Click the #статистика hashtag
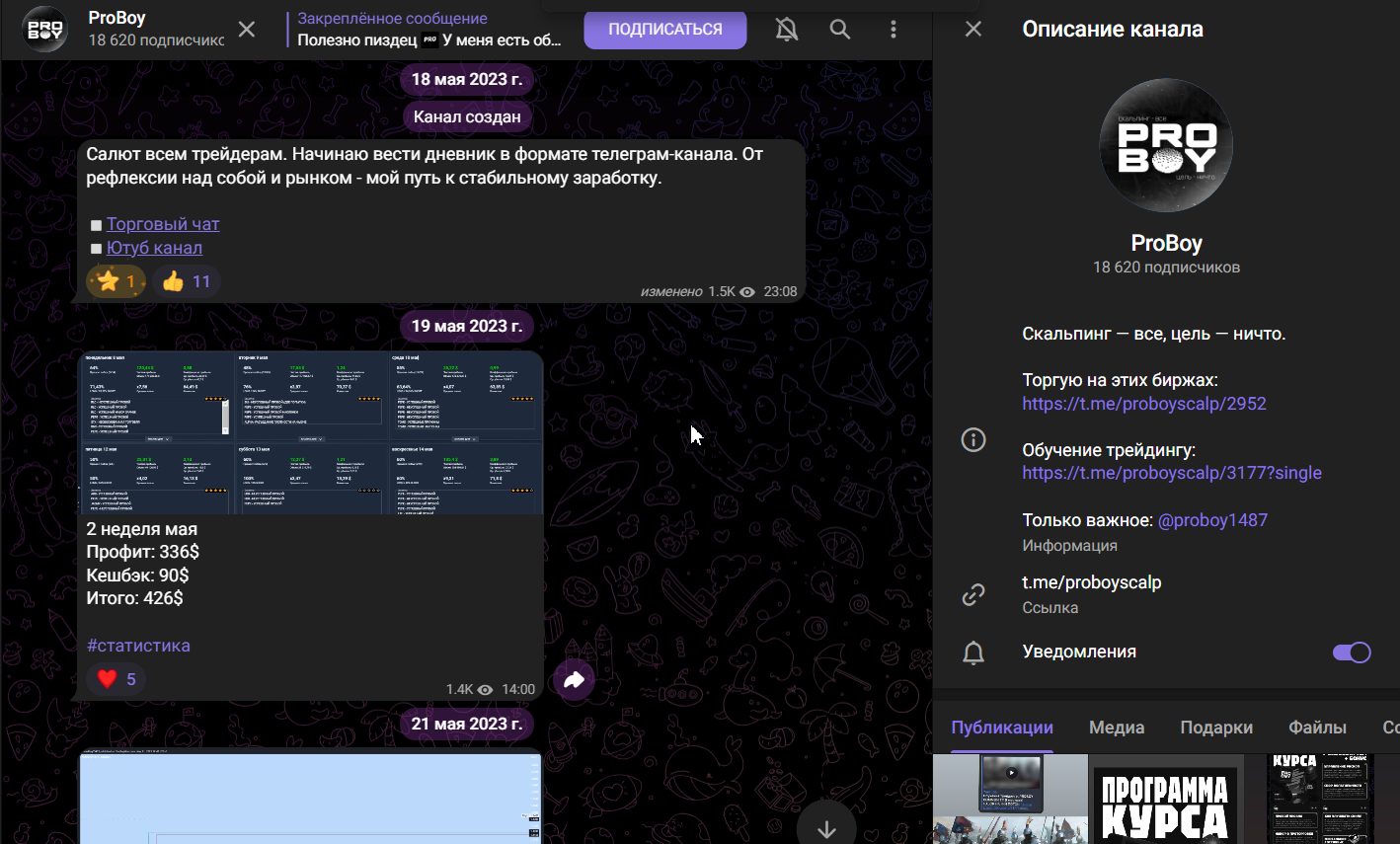 click(138, 646)
